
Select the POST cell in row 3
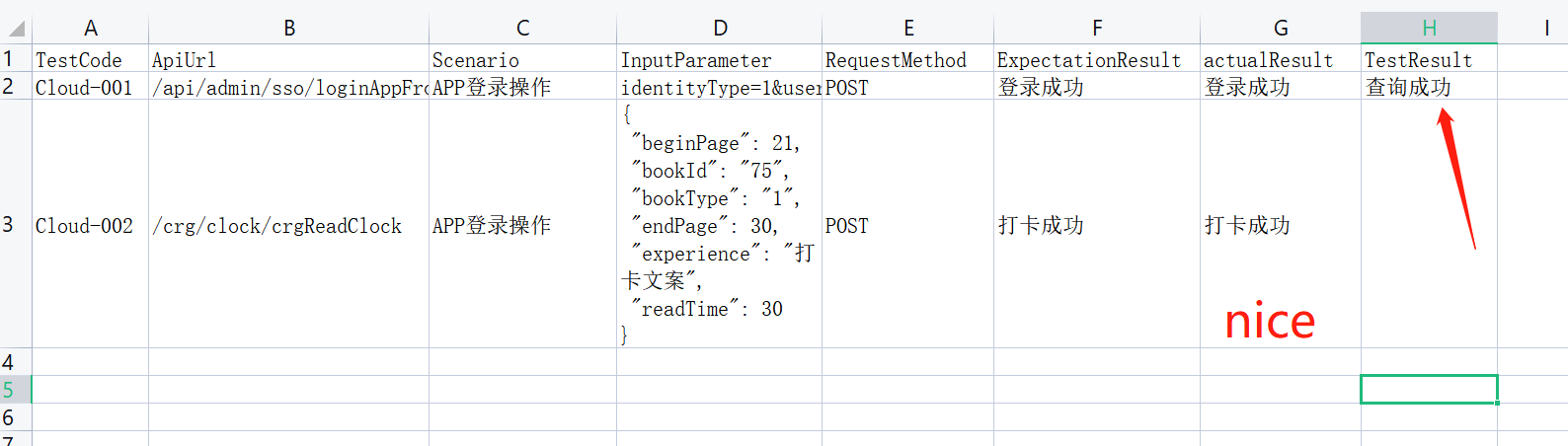coord(908,225)
